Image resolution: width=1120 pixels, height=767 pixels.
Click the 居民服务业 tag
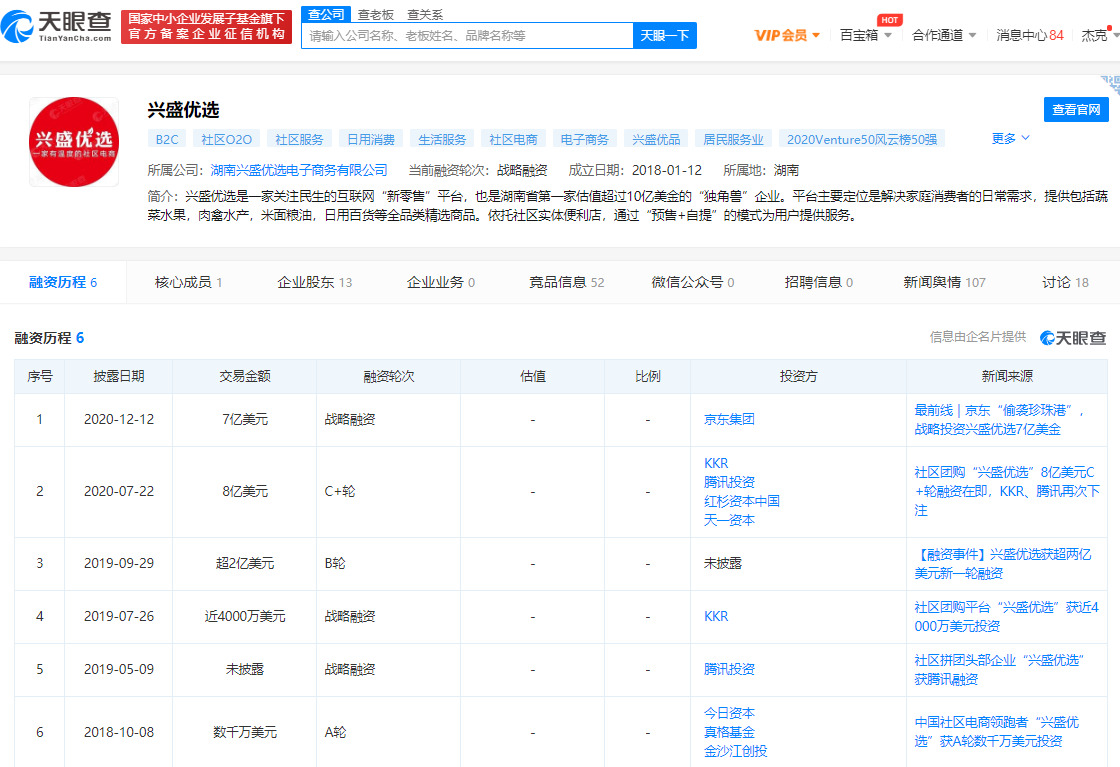click(x=734, y=139)
